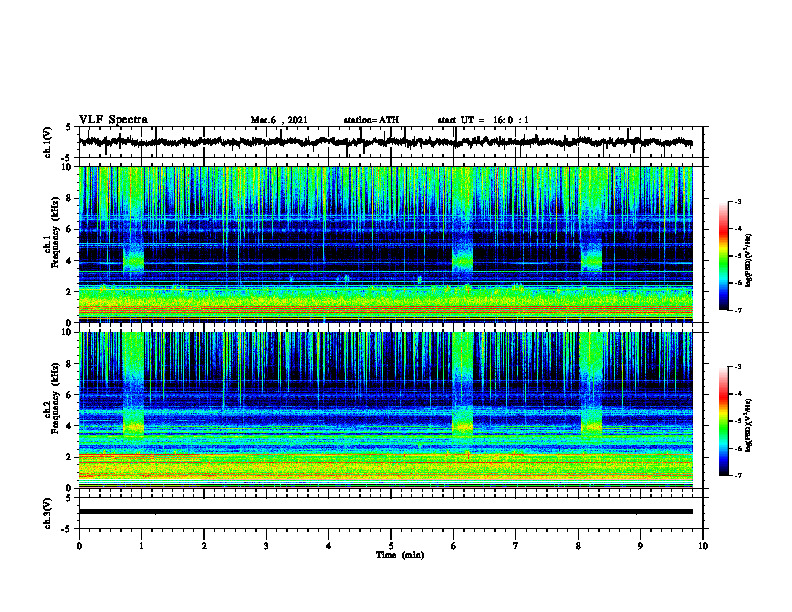Click time tick label "10" on x-axis

pos(703,546)
